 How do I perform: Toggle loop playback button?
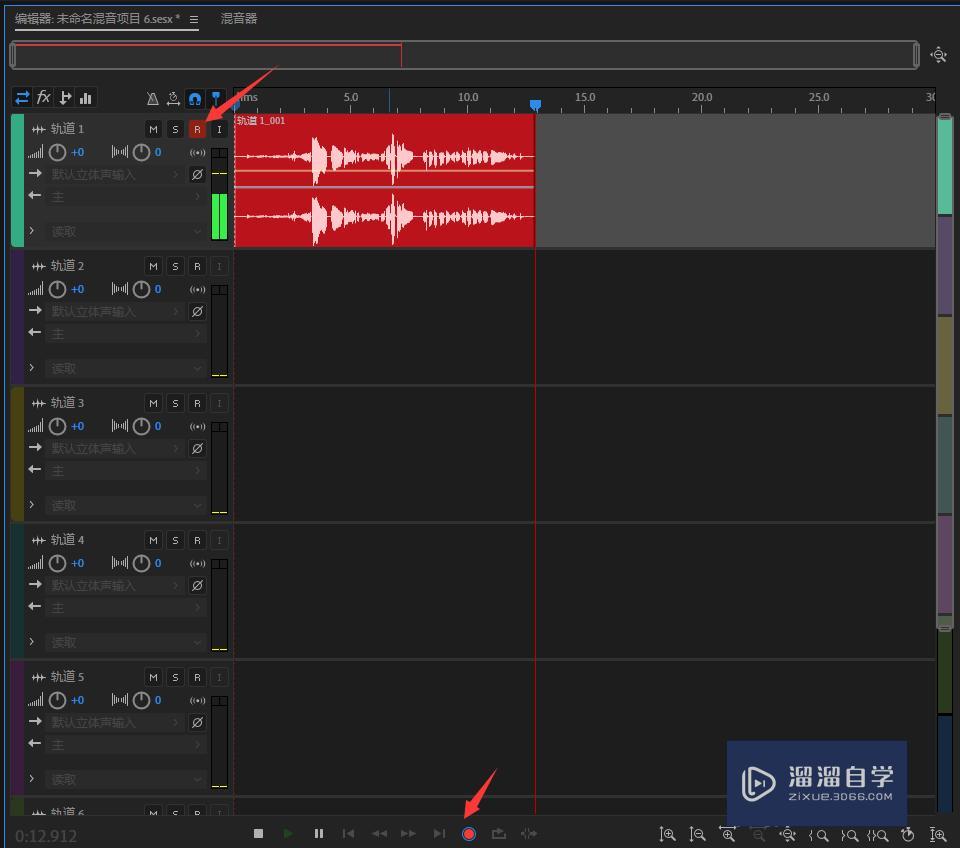pyautogui.click(x=499, y=833)
